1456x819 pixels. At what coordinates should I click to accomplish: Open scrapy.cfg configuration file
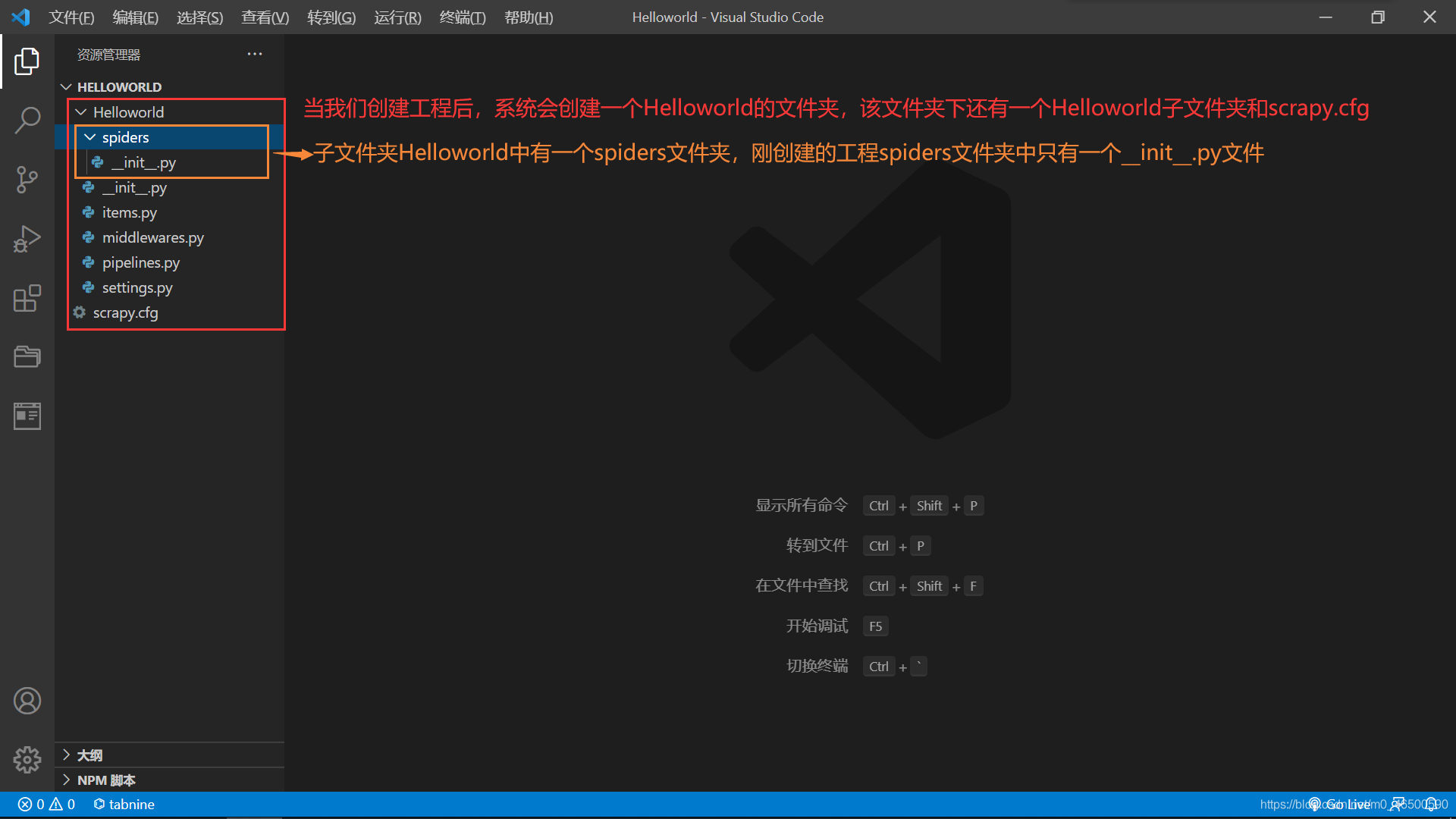[125, 311]
